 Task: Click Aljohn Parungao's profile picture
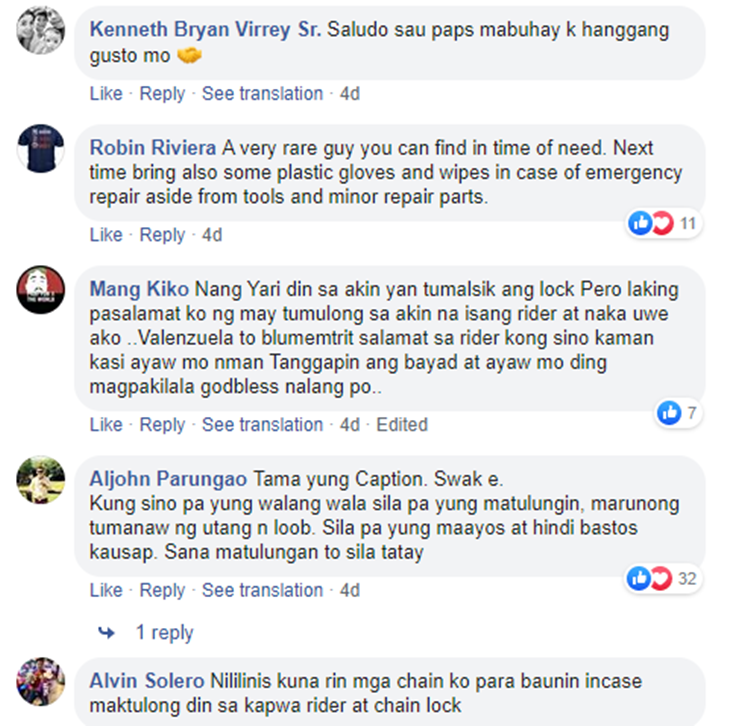pos(41,479)
